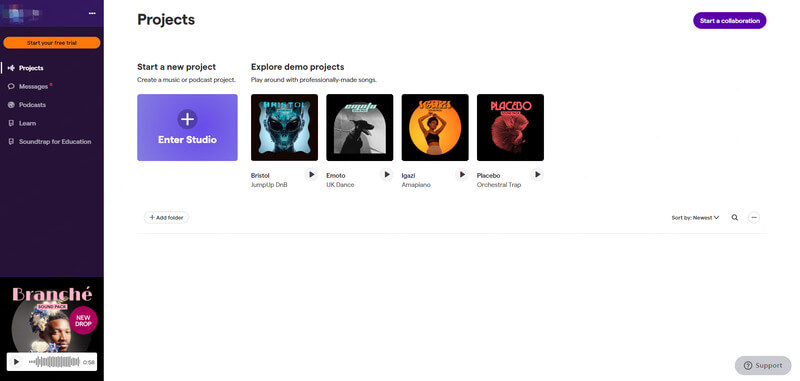Open the more options circle icon
Image resolution: width=800 pixels, height=381 pixels.
[x=754, y=217]
